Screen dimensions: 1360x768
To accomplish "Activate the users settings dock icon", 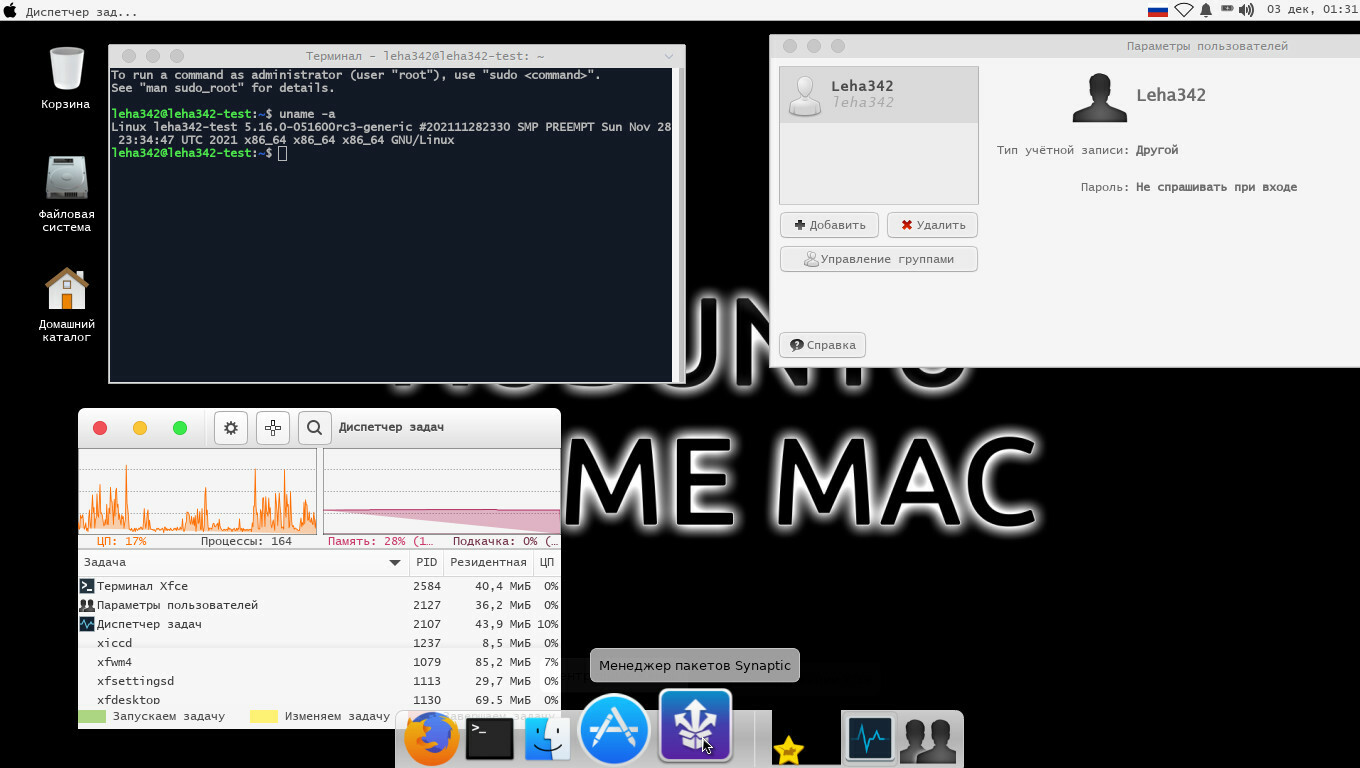I will tap(929, 741).
